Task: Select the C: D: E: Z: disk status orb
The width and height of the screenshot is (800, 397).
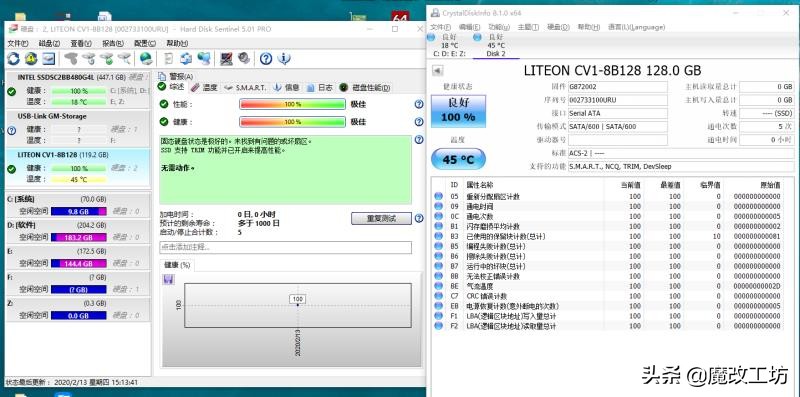Action: pyautogui.click(x=431, y=37)
